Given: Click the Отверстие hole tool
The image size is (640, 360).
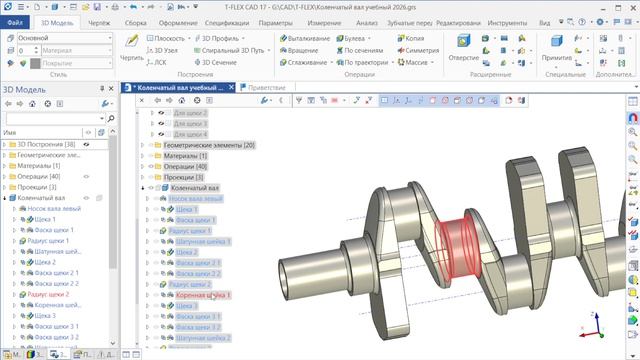Looking at the screenshot, I should click(x=464, y=48).
